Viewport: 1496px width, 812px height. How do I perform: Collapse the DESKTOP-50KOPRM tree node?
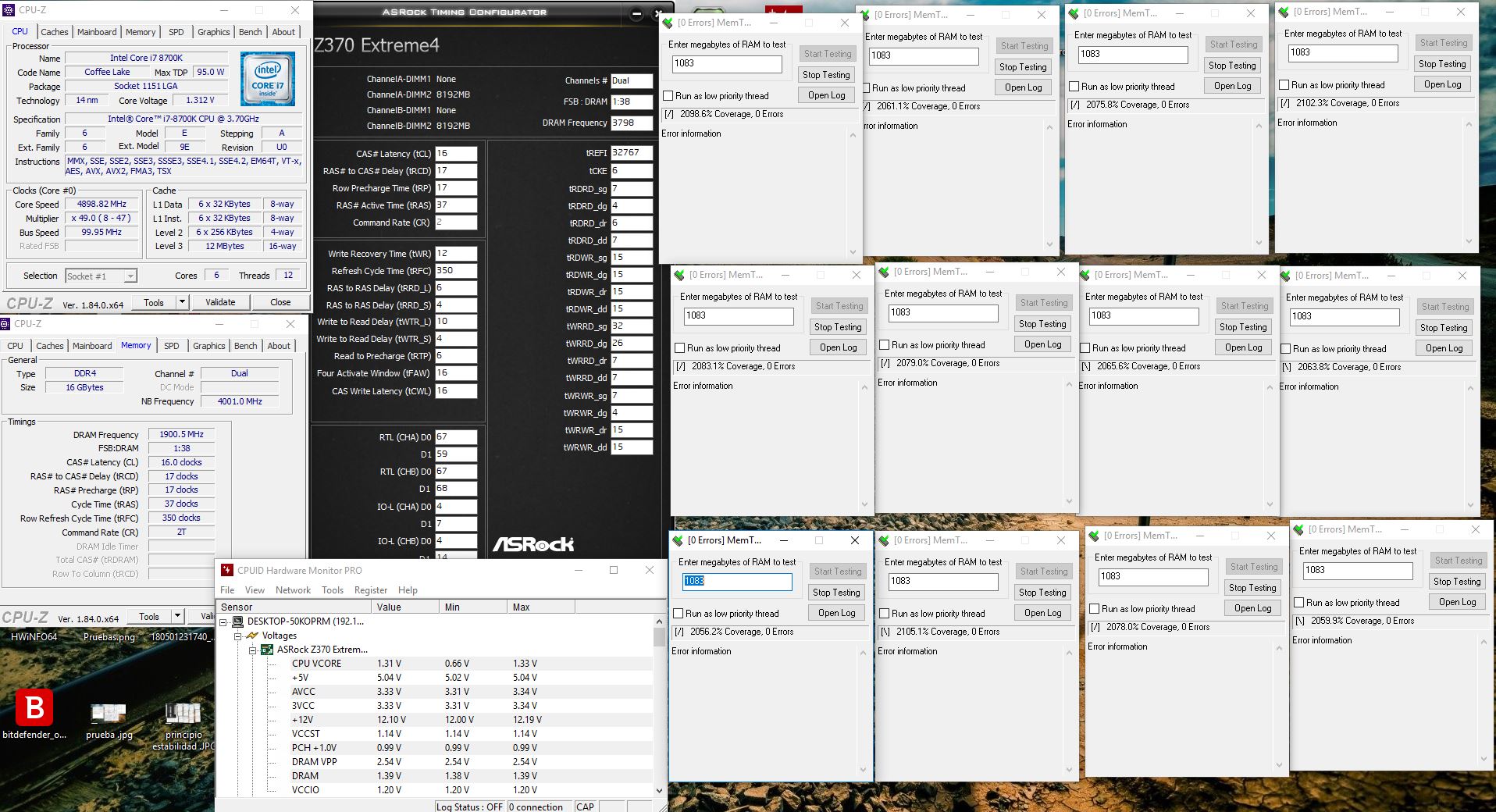(x=223, y=622)
